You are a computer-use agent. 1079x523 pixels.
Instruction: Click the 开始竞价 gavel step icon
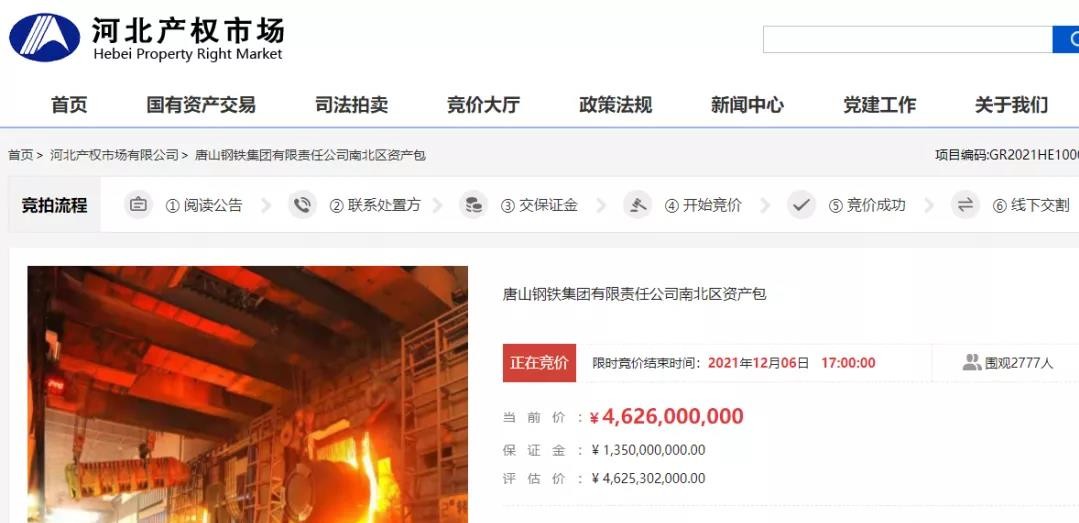pyautogui.click(x=637, y=205)
